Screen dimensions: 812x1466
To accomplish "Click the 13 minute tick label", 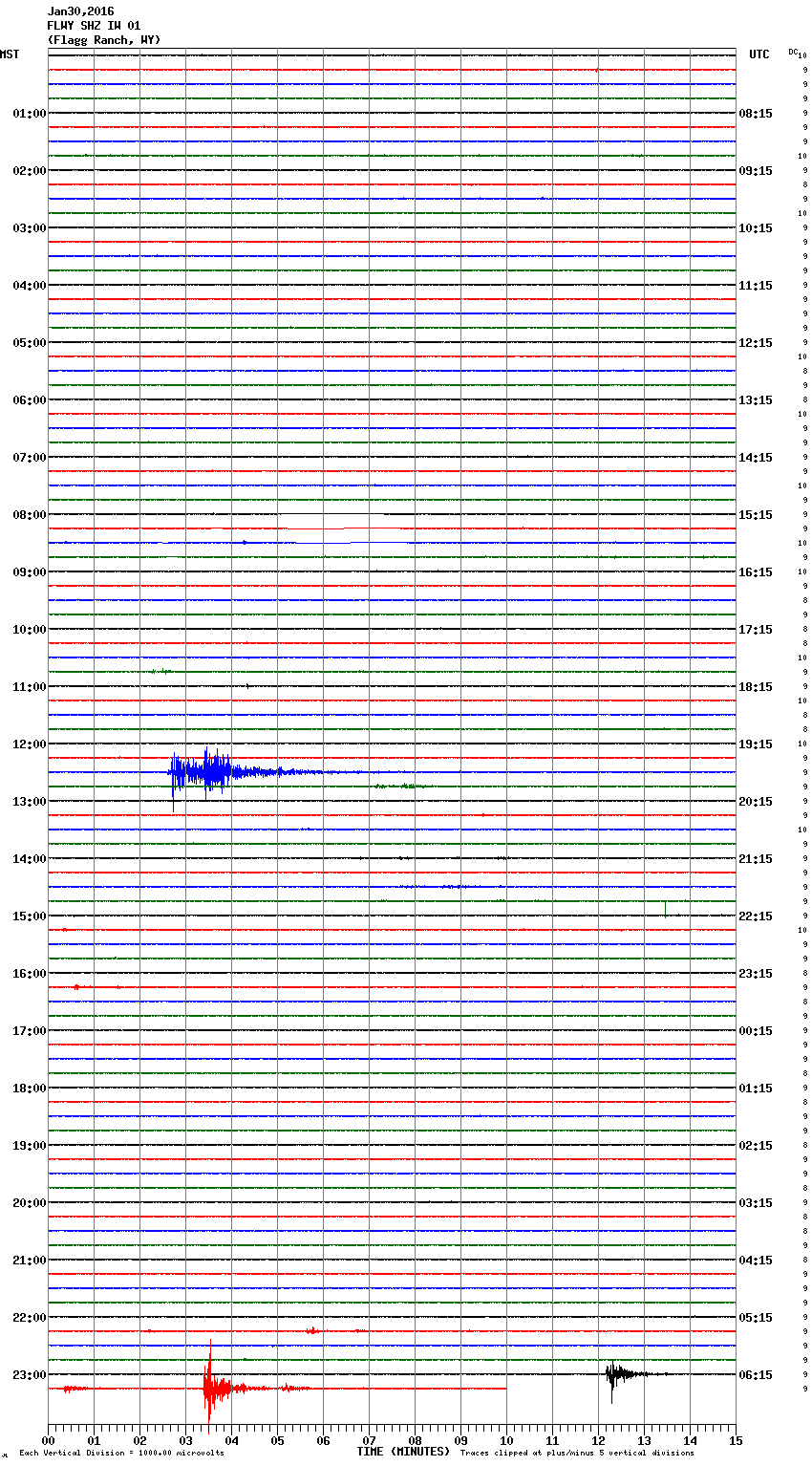I will coord(644,1440).
